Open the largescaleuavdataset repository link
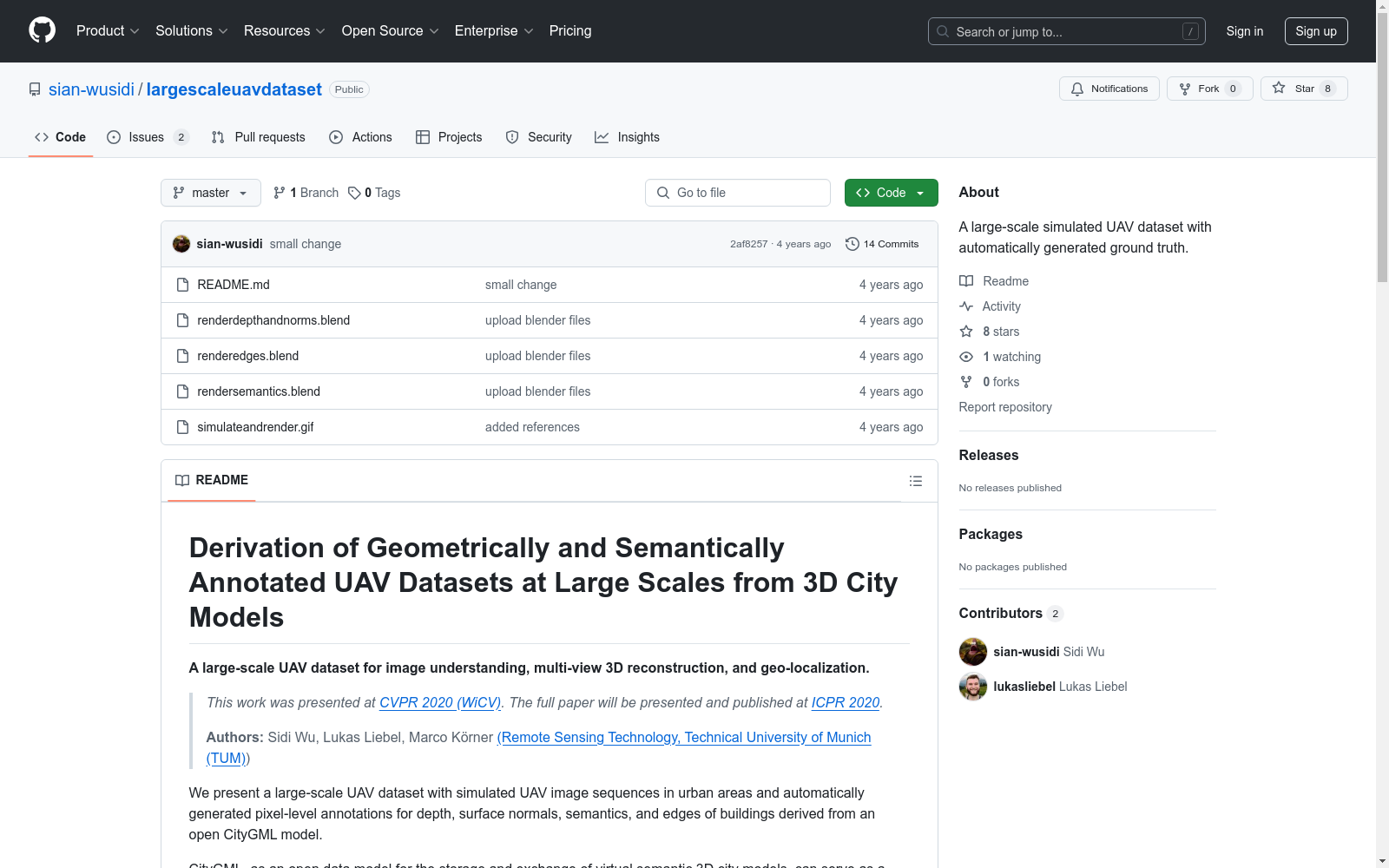The image size is (1389, 868). [234, 89]
